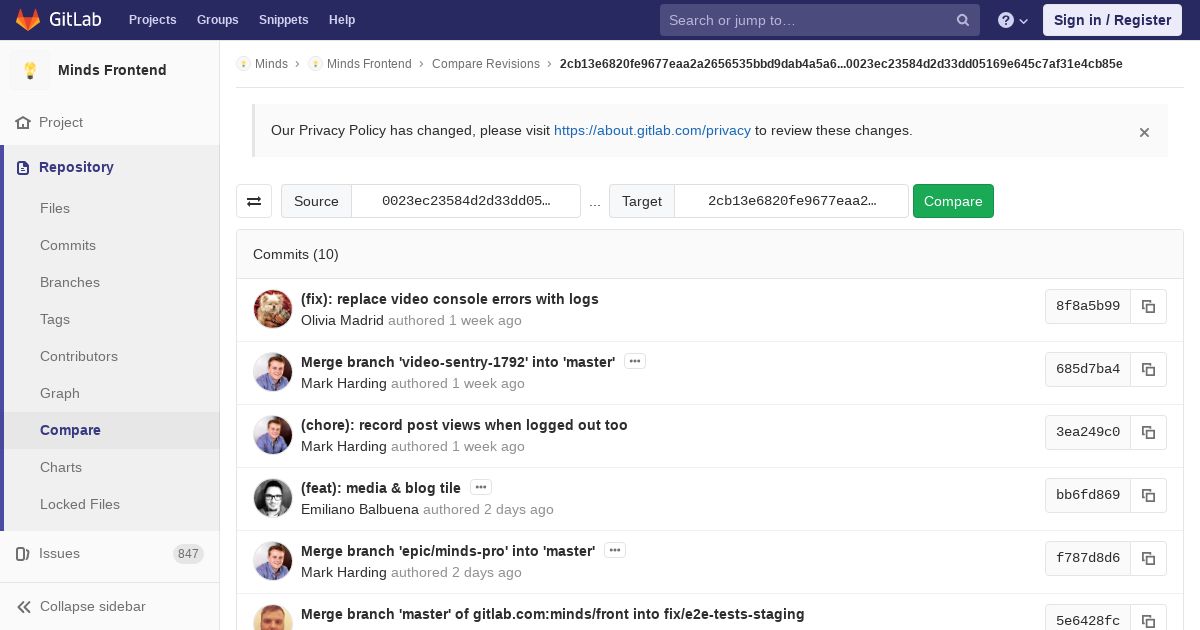
Task: Click Olivia Madrid's avatar
Action: (x=273, y=310)
